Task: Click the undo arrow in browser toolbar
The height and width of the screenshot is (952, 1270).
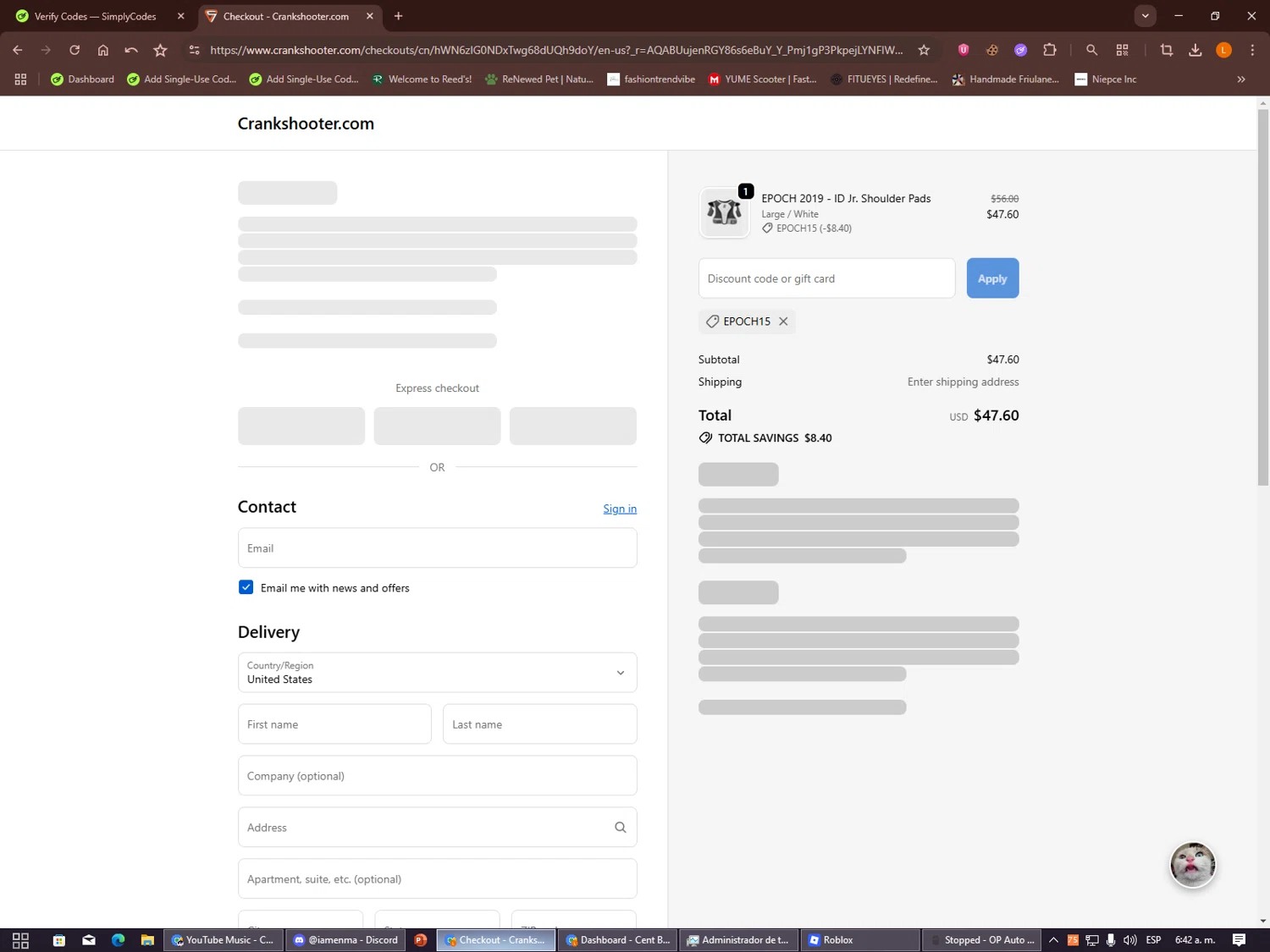Action: (x=131, y=50)
